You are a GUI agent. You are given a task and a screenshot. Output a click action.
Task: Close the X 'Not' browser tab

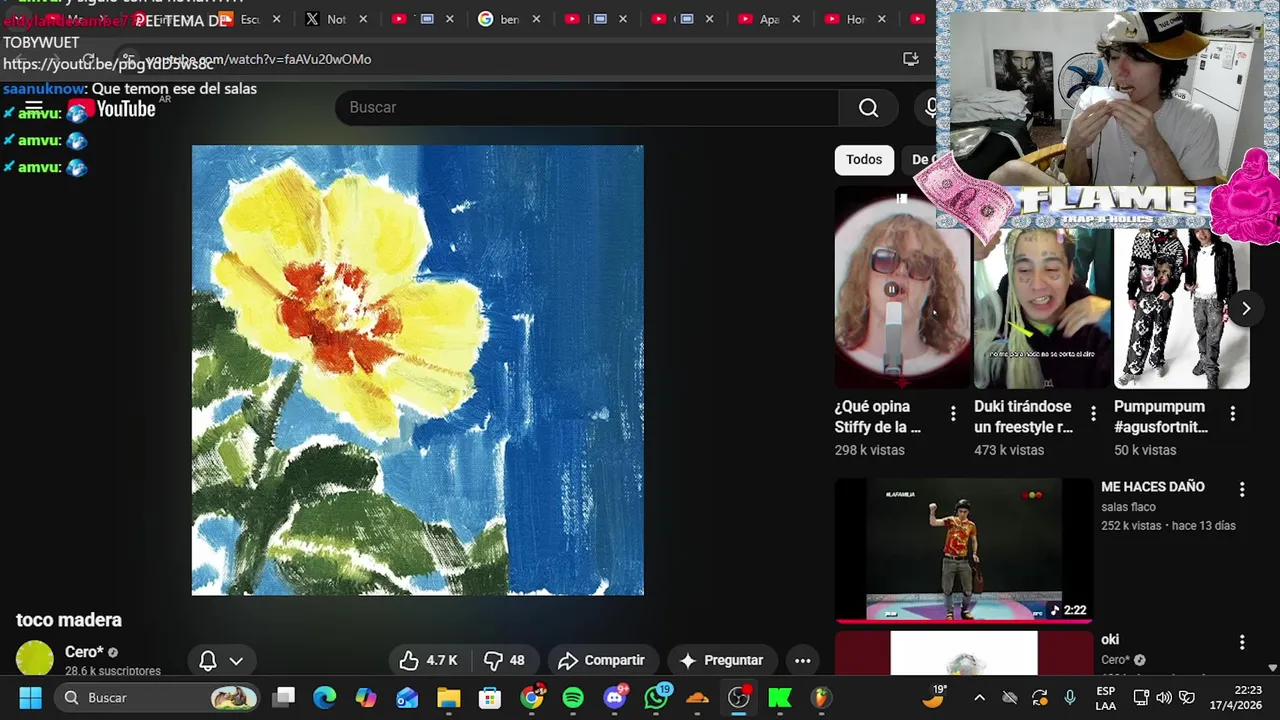pos(363,19)
